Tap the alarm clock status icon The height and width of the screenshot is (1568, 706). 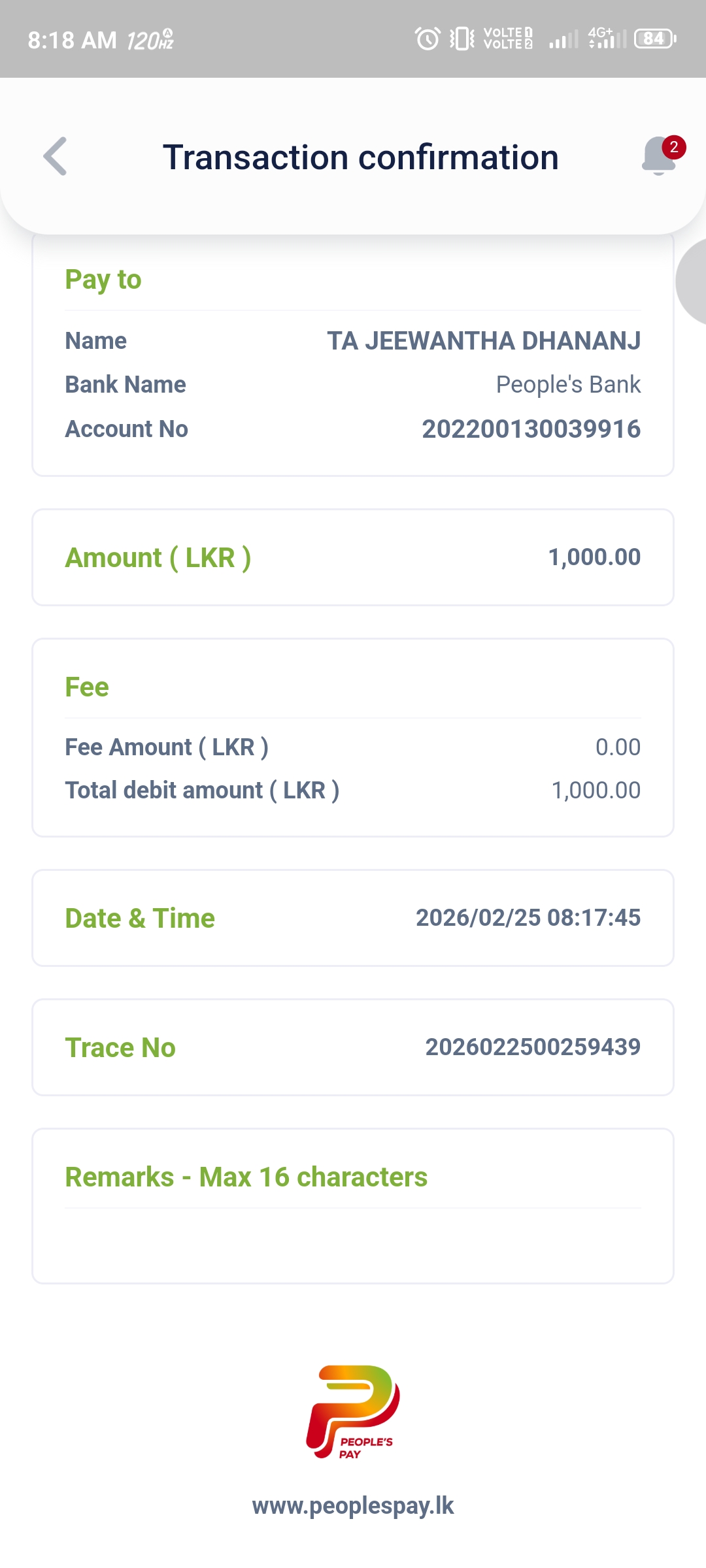coord(428,39)
